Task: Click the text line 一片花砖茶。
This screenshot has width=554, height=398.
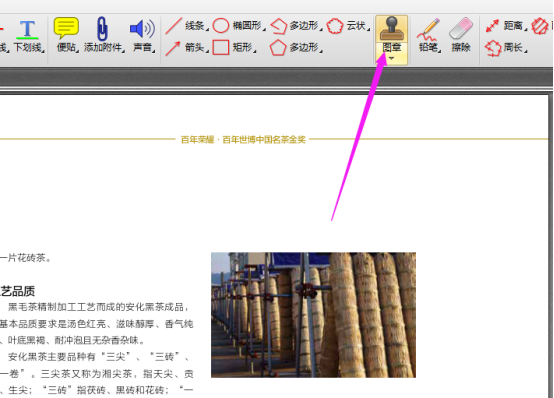Action: (25, 258)
